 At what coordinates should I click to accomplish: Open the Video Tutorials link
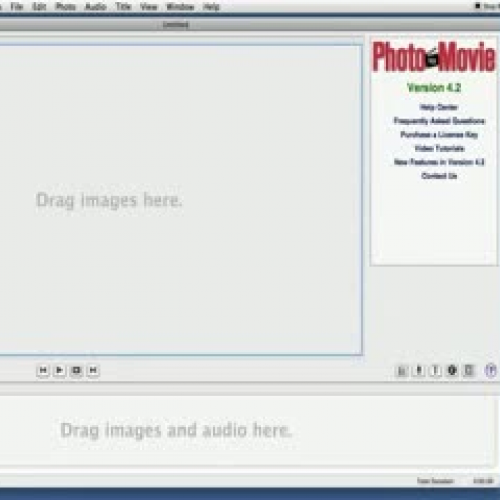point(439,148)
